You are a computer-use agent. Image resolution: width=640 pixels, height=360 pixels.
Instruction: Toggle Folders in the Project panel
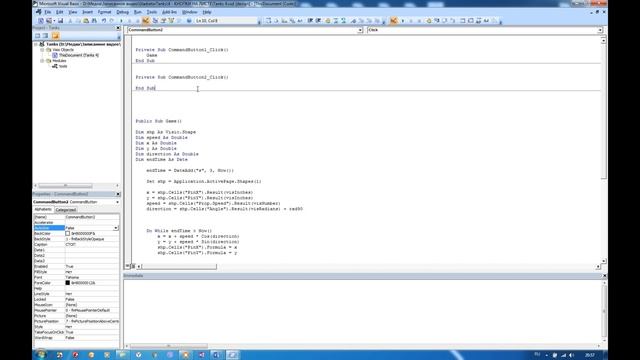(56, 36)
